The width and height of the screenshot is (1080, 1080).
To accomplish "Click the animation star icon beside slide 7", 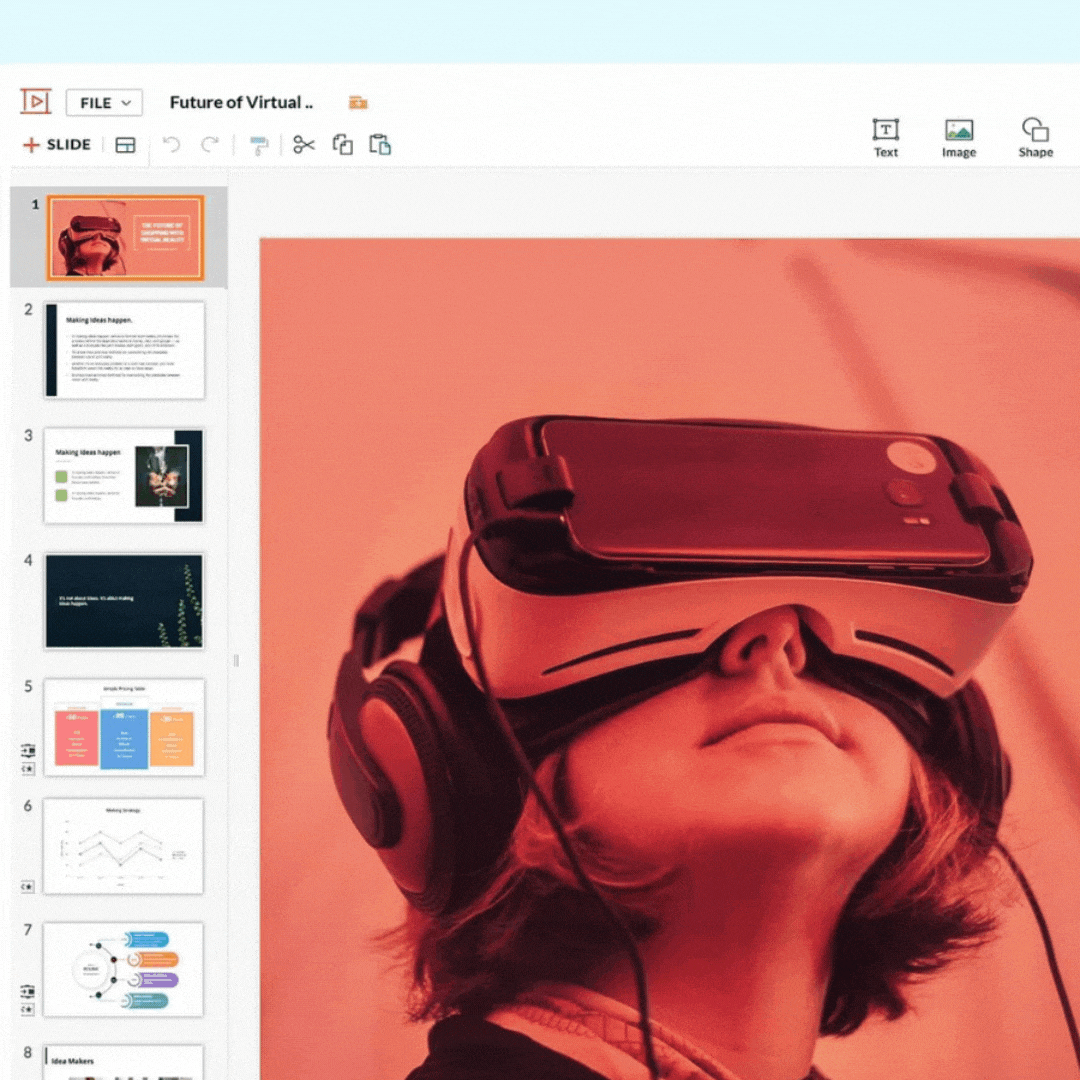I will (28, 1009).
